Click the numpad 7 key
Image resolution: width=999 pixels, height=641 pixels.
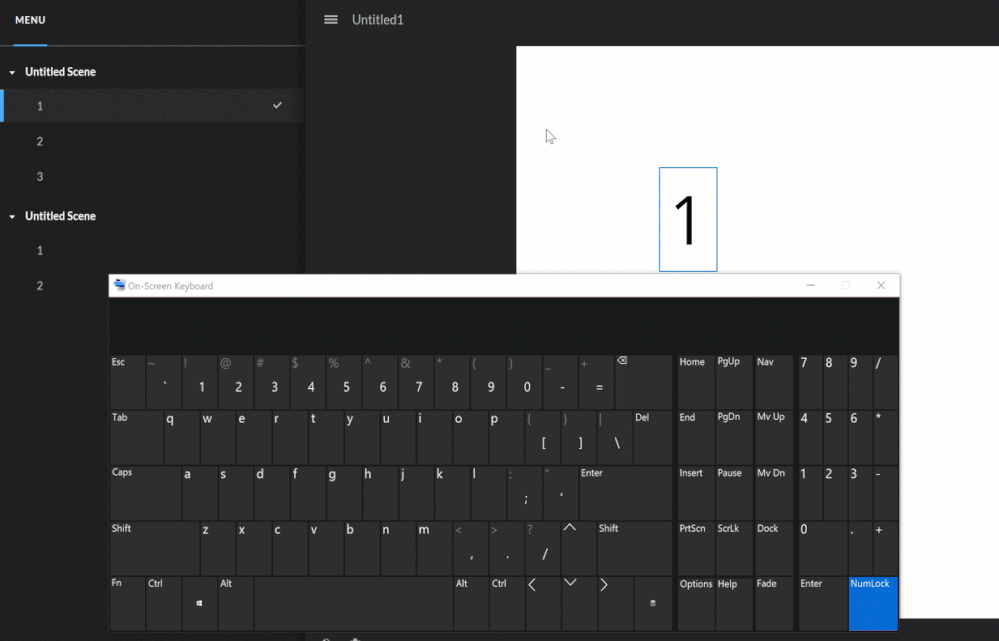810,382
